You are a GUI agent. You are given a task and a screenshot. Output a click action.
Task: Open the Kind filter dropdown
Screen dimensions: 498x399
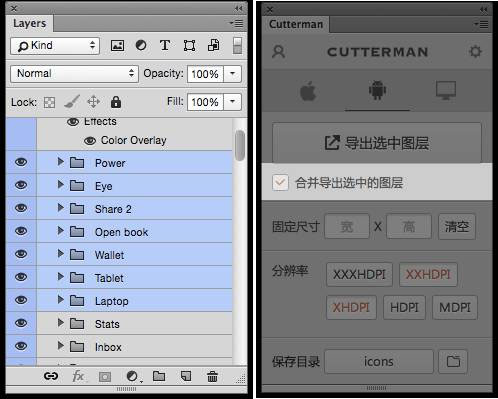[x=55, y=46]
